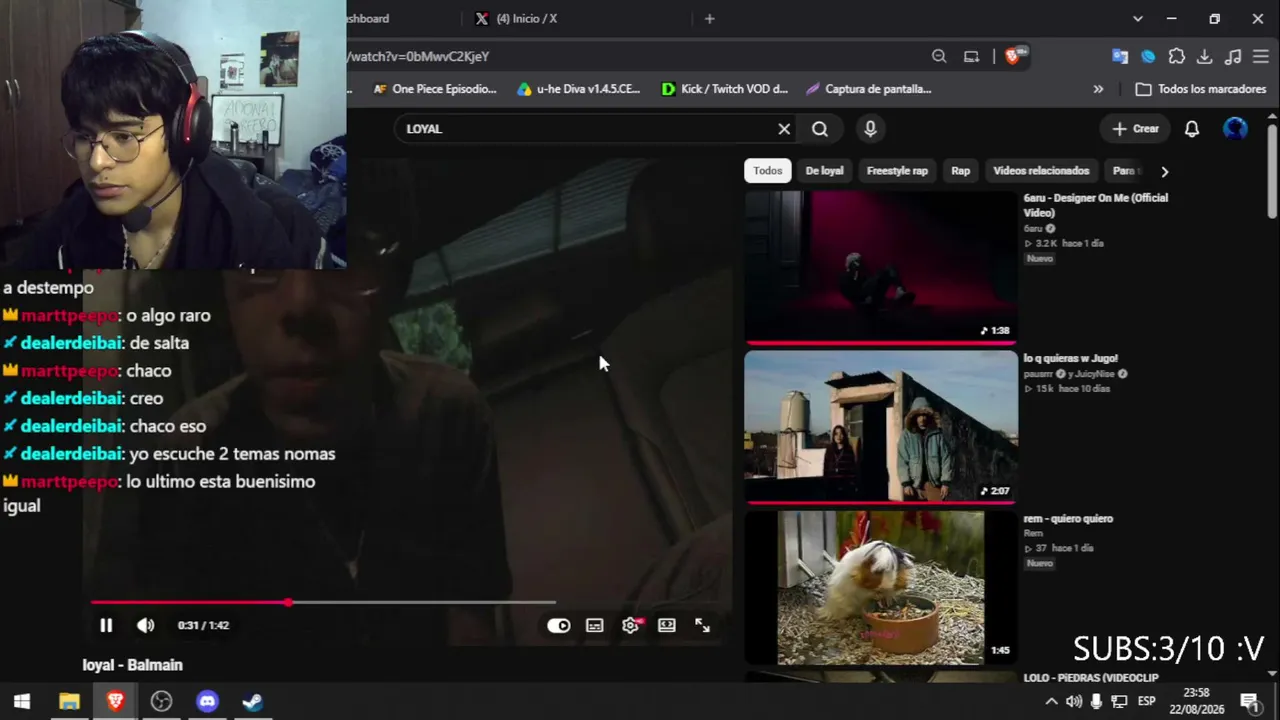Select the Freestyle rap filter chip
1280x720 pixels.
tap(897, 171)
